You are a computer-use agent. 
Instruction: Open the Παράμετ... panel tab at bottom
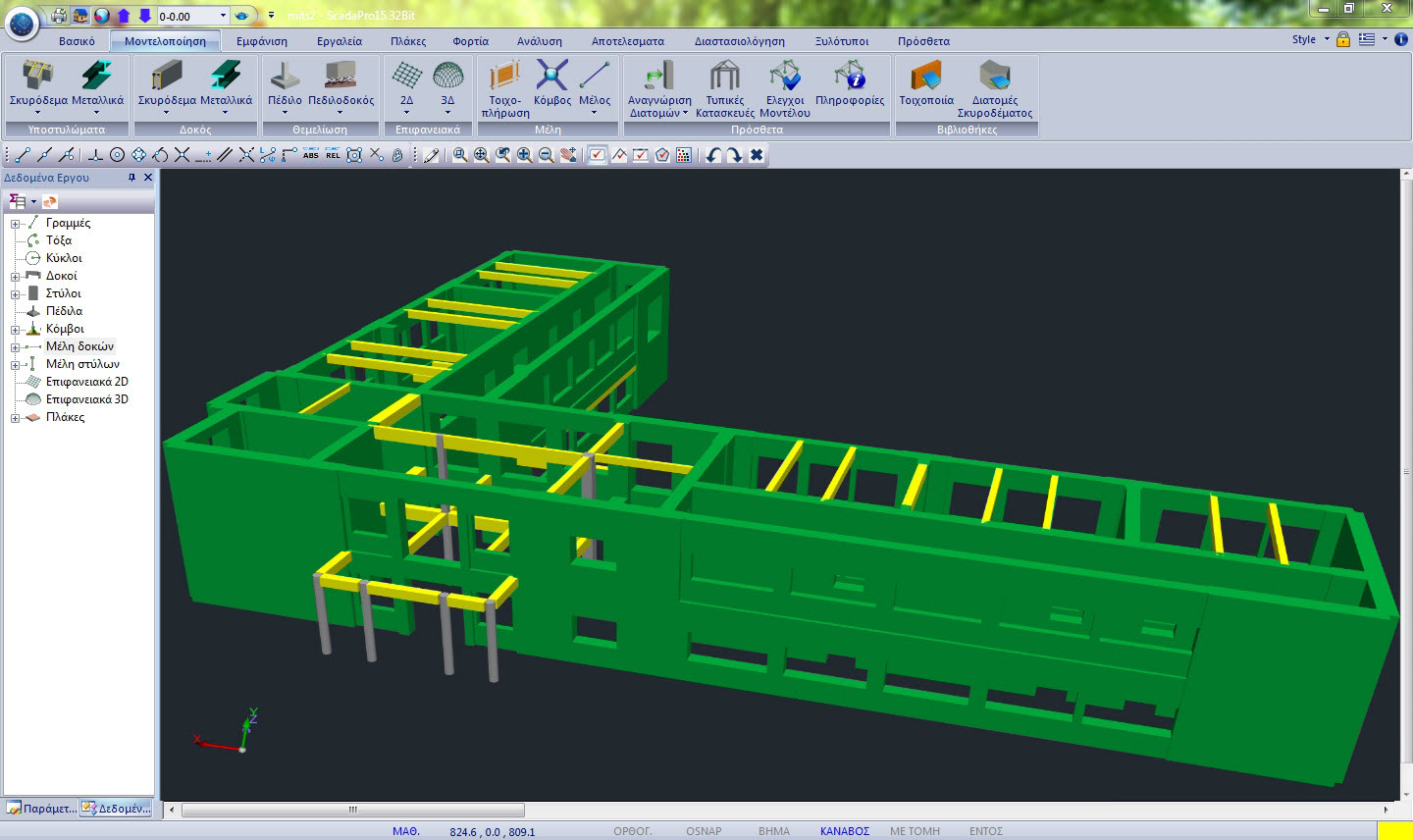[40, 809]
